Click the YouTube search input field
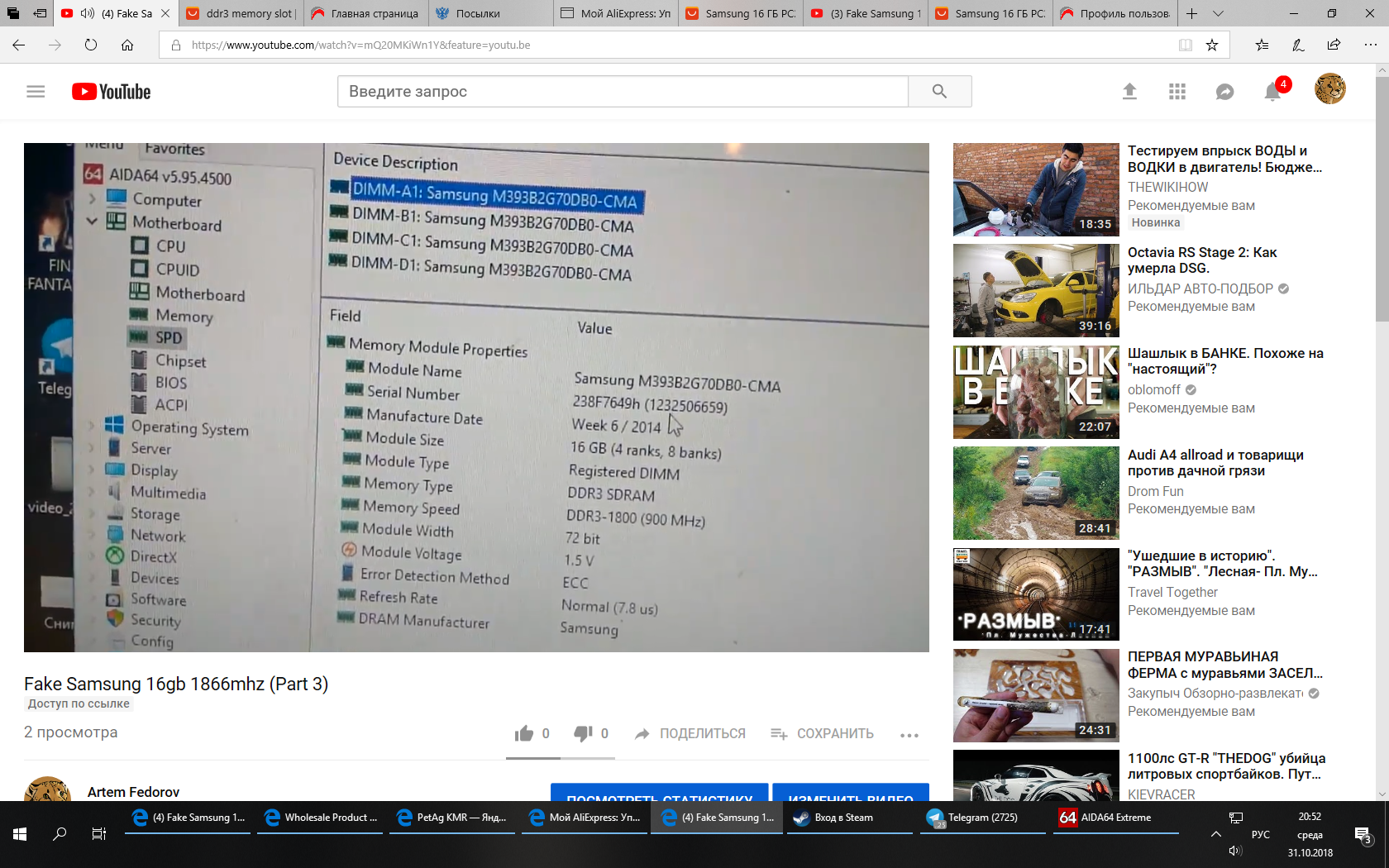 tap(623, 91)
